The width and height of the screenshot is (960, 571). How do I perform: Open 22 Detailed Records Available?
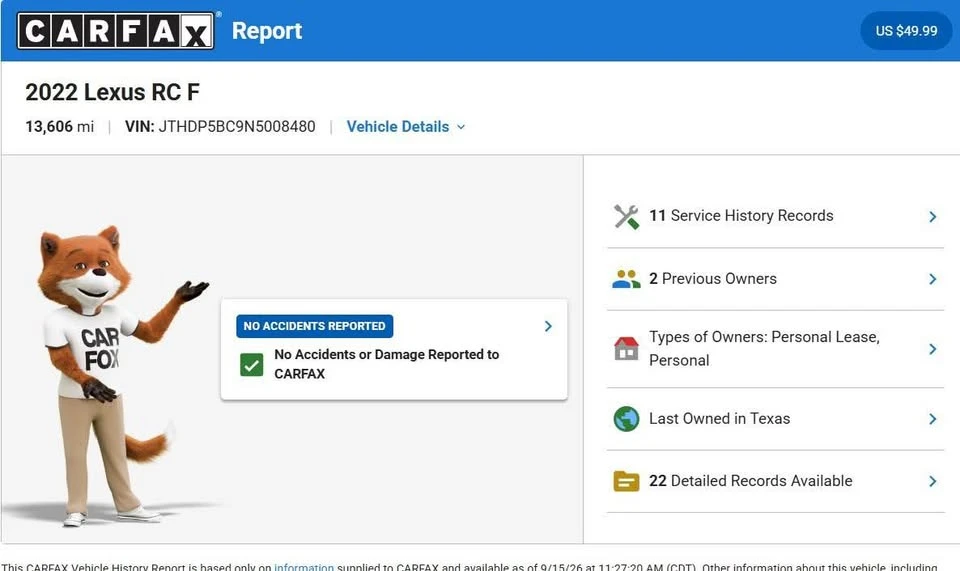click(x=774, y=482)
